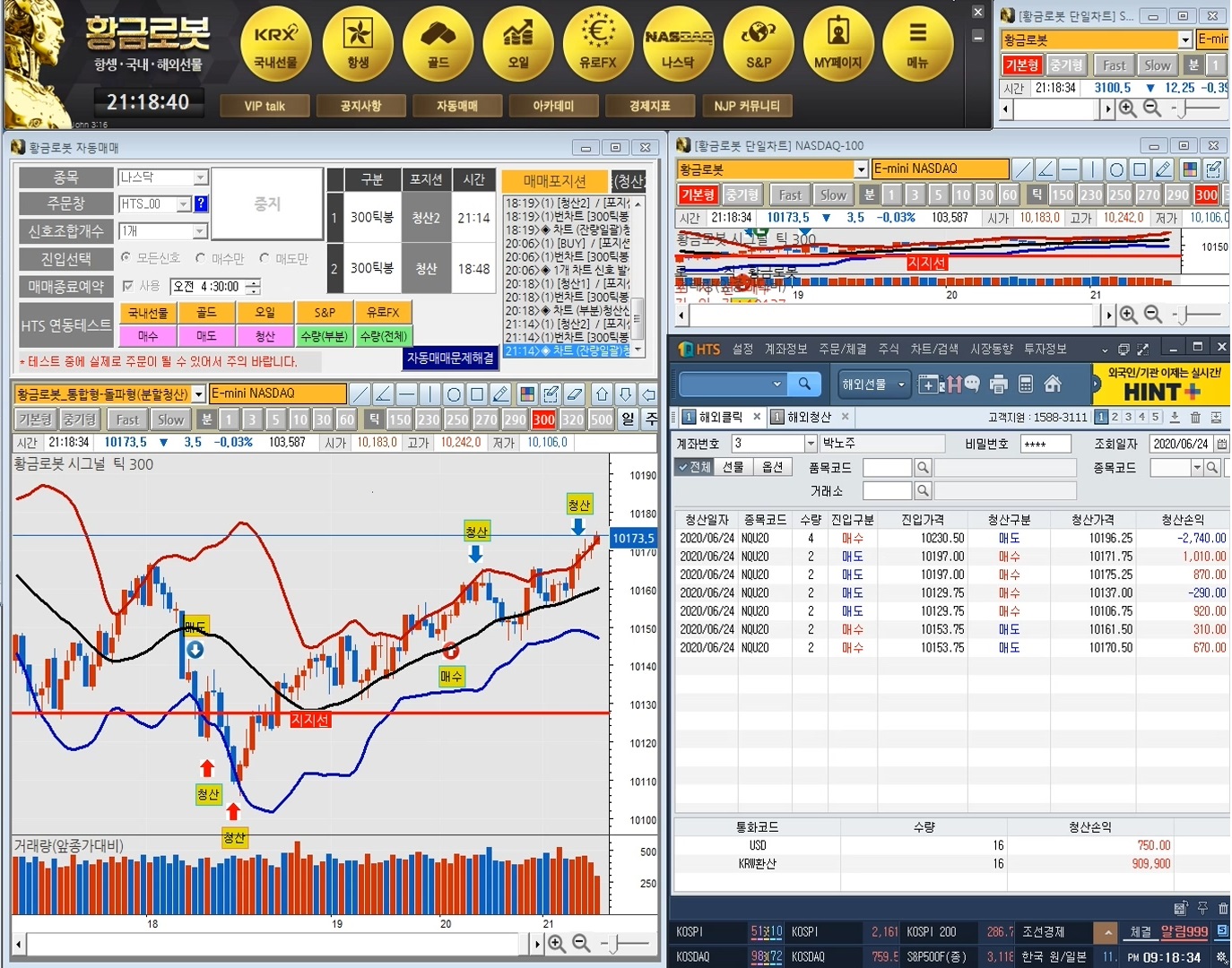The image size is (1232, 968).
Task: Click the trash icon in HTS tab bar
Action: pyautogui.click(x=1195, y=417)
